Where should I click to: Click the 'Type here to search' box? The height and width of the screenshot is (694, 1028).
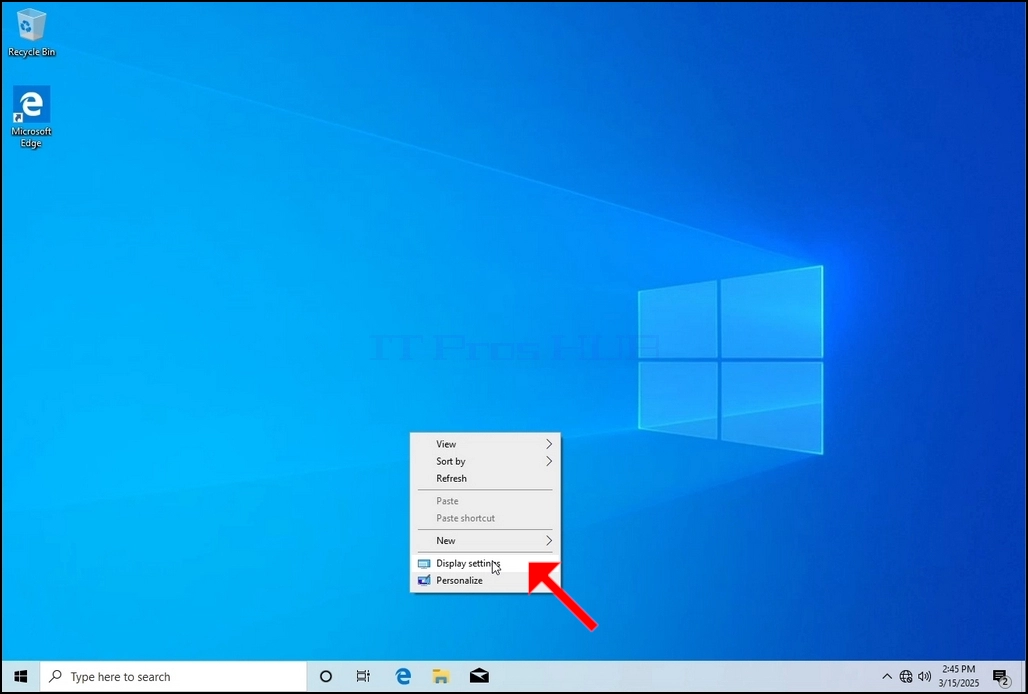(x=174, y=676)
